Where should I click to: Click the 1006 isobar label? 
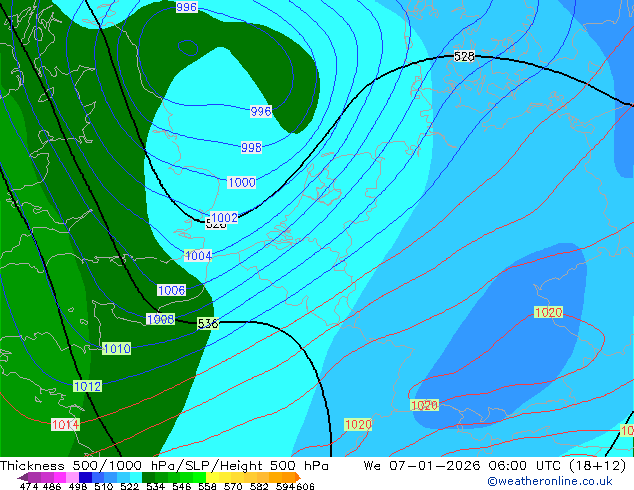tap(171, 290)
